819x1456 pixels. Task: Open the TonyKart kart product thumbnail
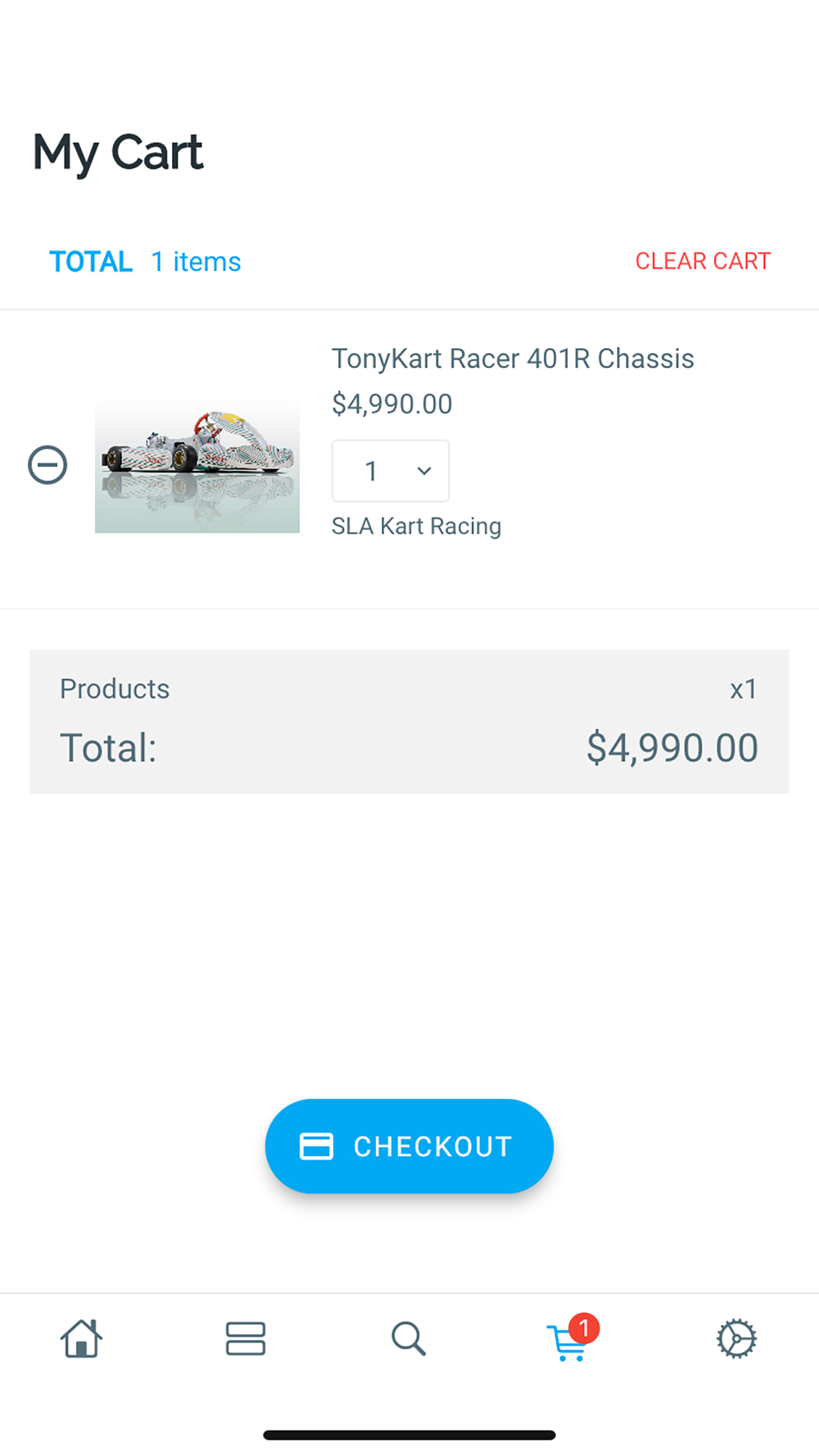(197, 465)
